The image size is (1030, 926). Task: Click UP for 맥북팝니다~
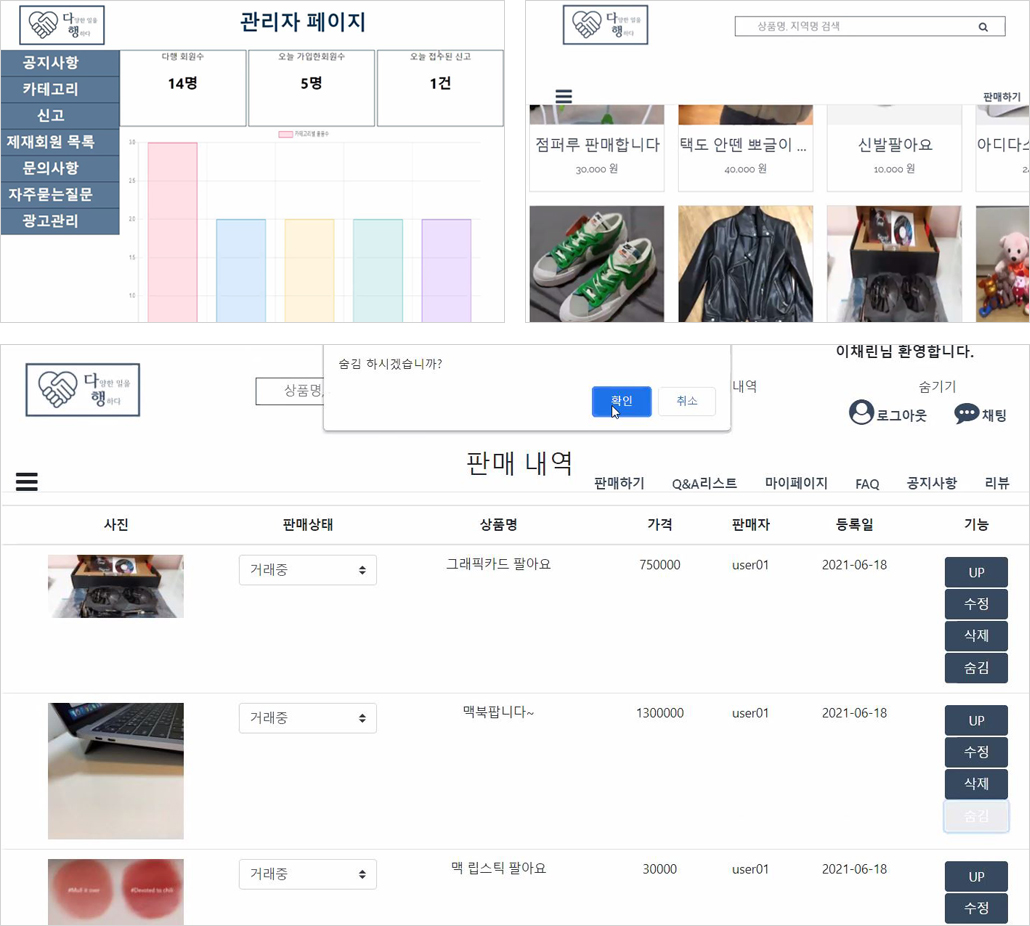click(976, 720)
